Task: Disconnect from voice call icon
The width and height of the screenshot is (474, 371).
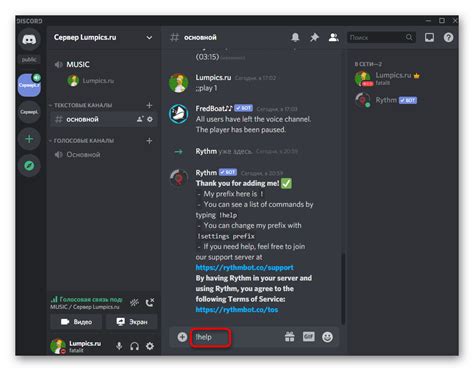Action: pos(150,303)
